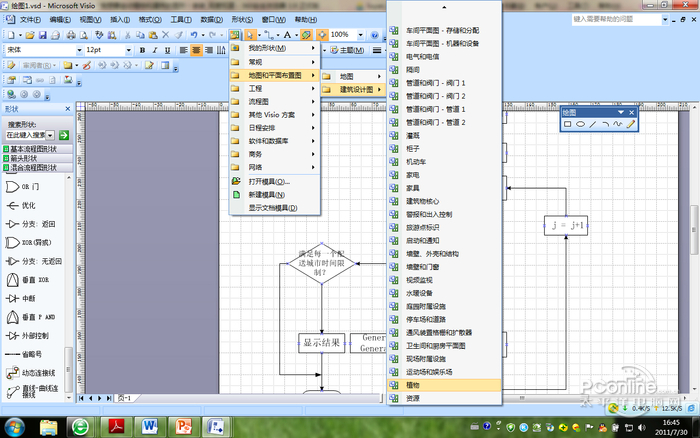Click the Windows Start button
The width and height of the screenshot is (700, 438).
[x=14, y=427]
